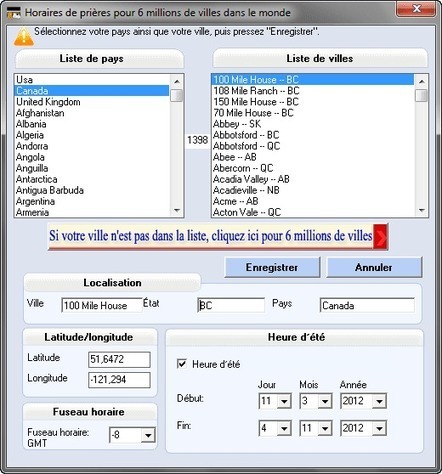Image resolution: width=442 pixels, height=474 pixels.
Task: Select Usa in the country list
Action: (92, 80)
